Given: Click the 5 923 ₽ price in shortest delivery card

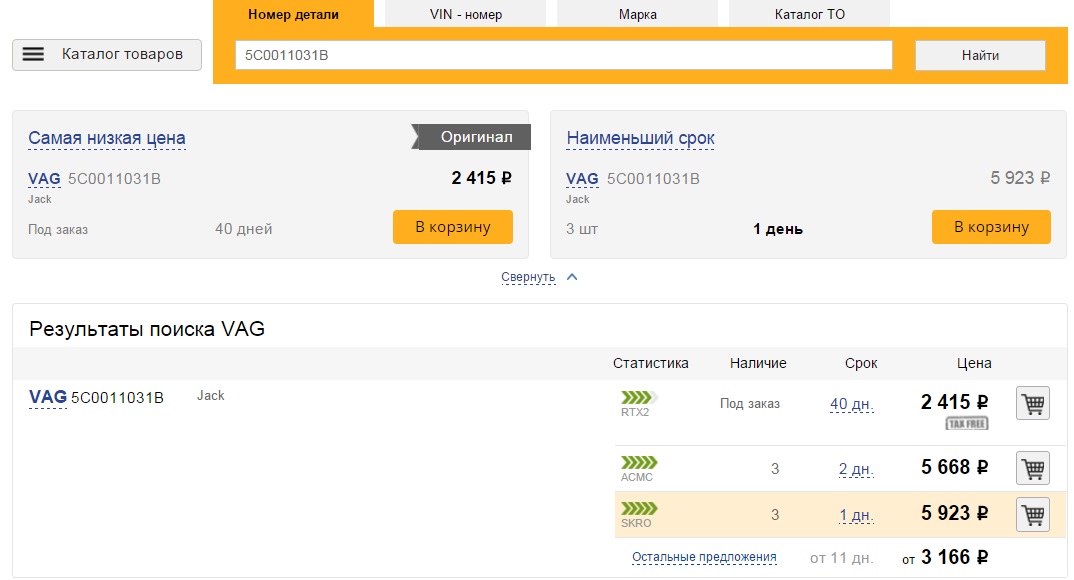Looking at the screenshot, I should click(x=1020, y=178).
